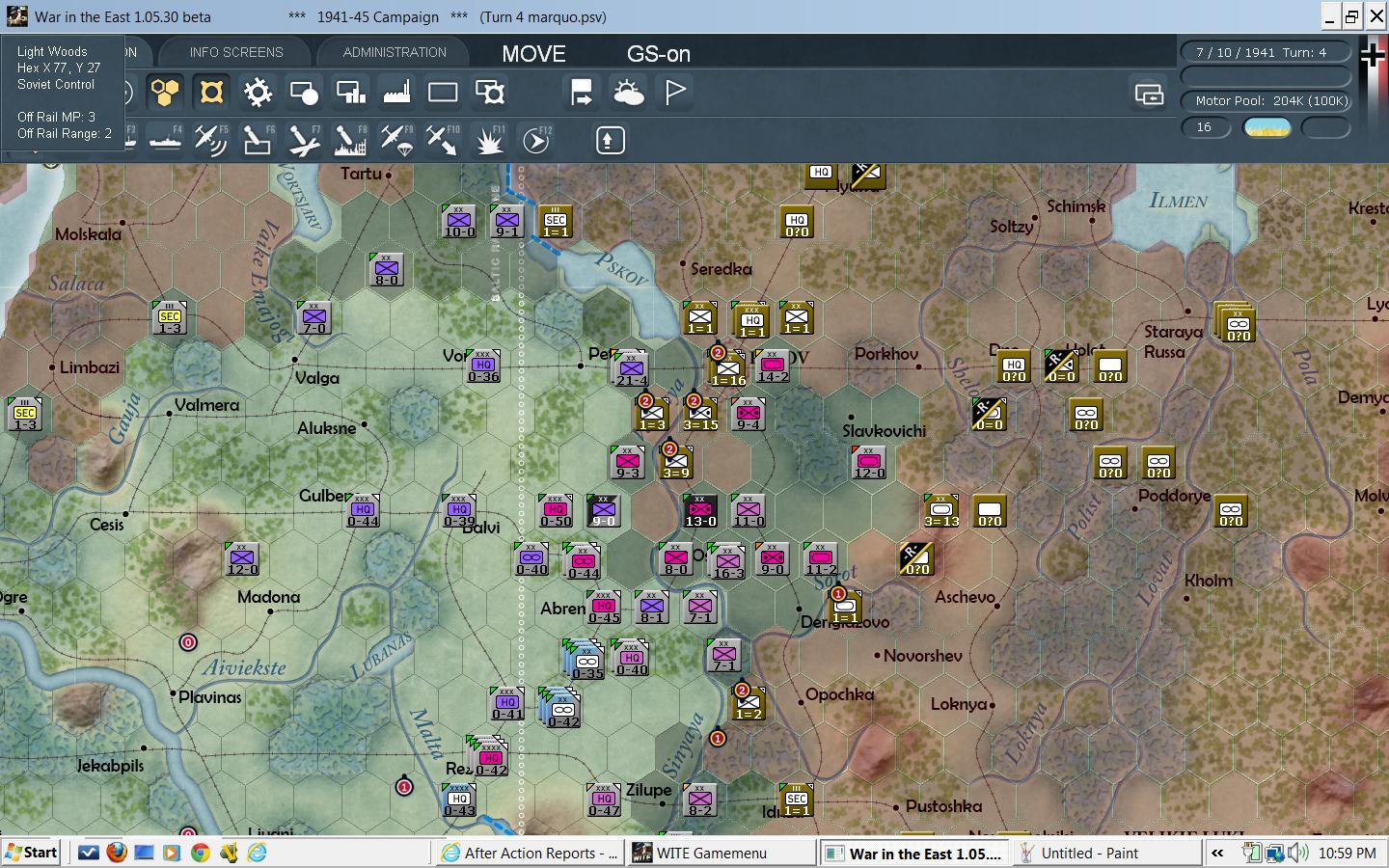This screenshot has height=868, width=1389.
Task: Click the volume speaker tray icon
Action: tap(1297, 853)
